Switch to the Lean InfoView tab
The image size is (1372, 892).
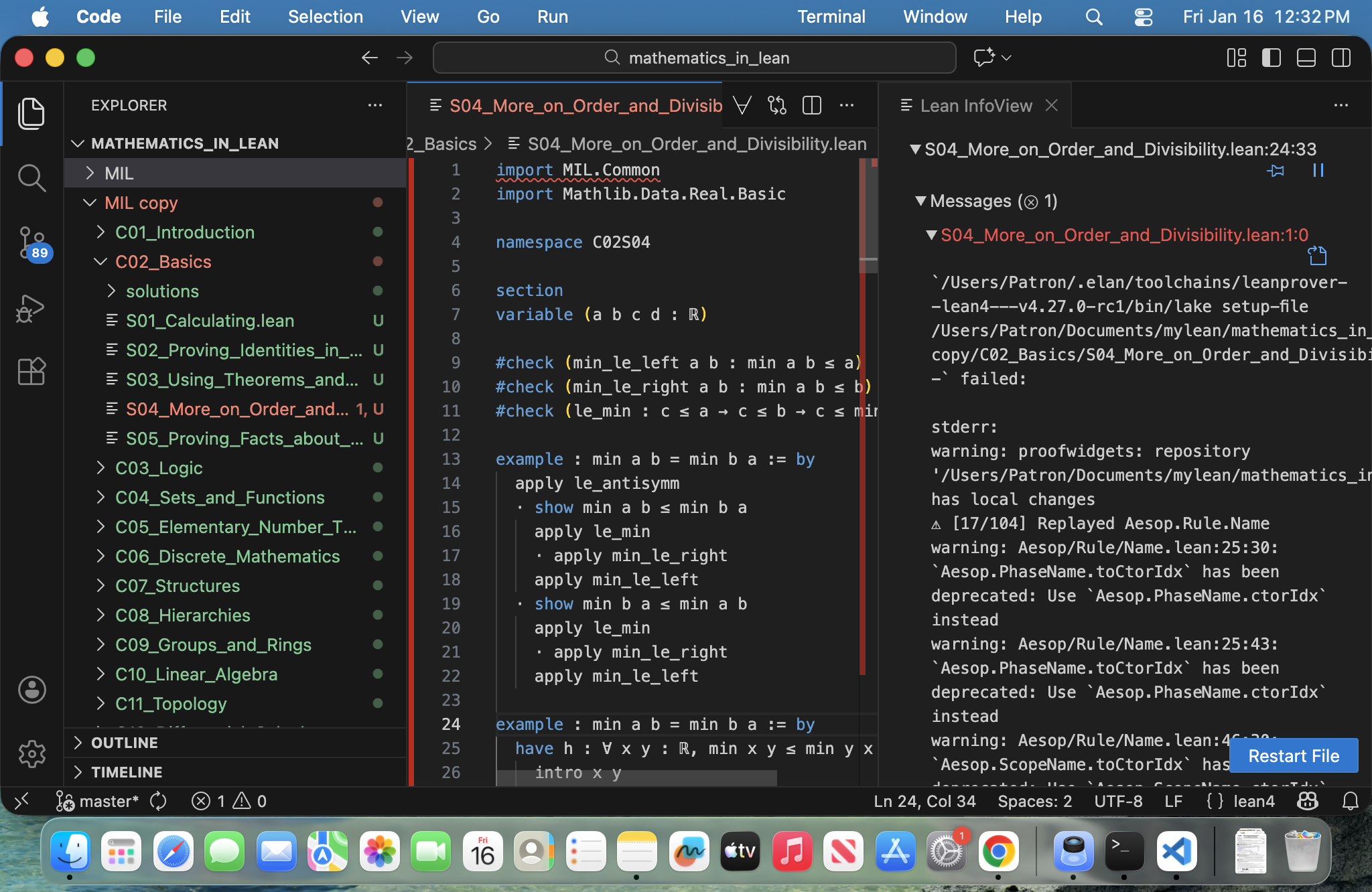pos(975,106)
